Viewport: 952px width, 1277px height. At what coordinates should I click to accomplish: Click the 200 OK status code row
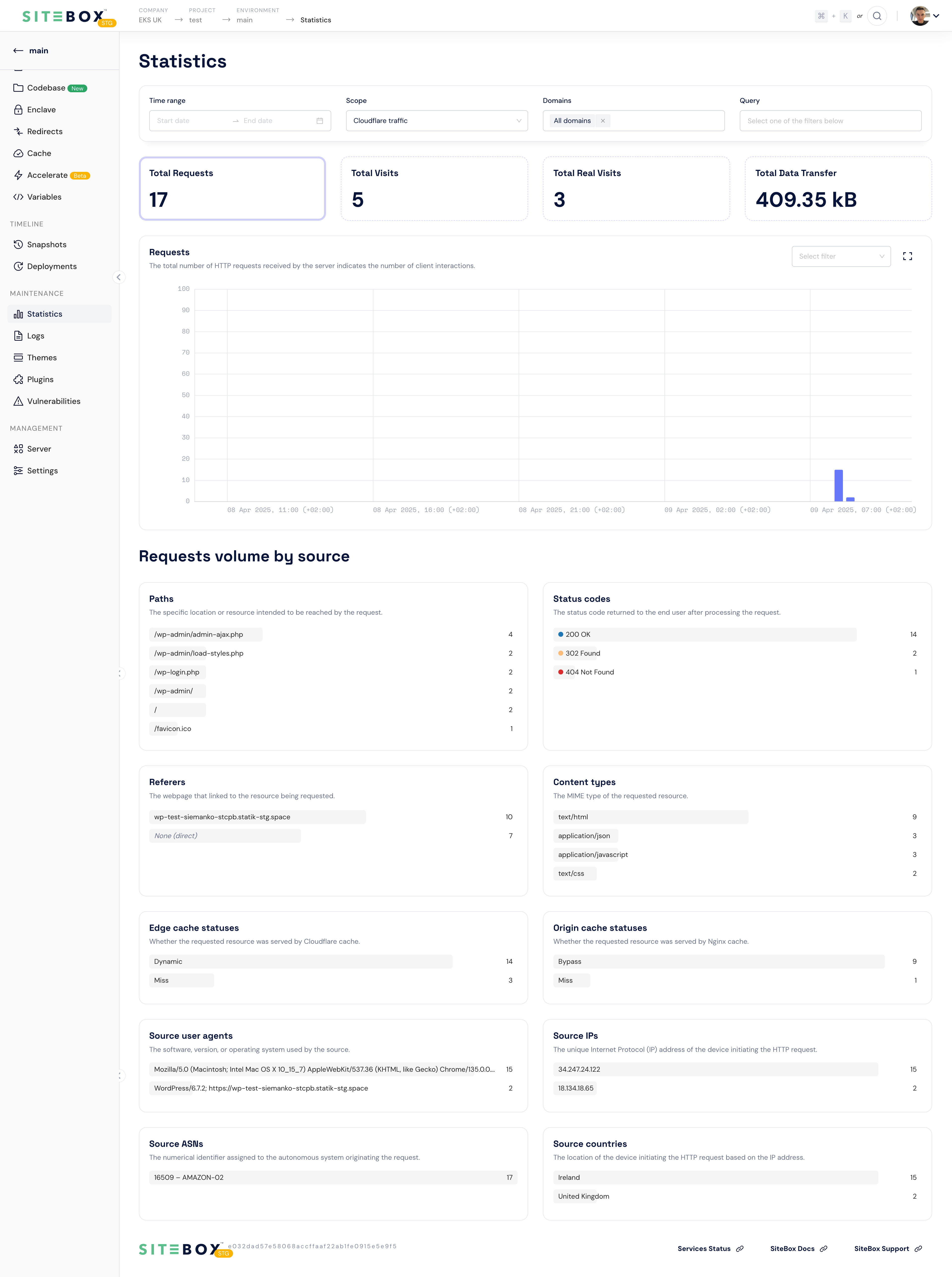click(x=737, y=635)
